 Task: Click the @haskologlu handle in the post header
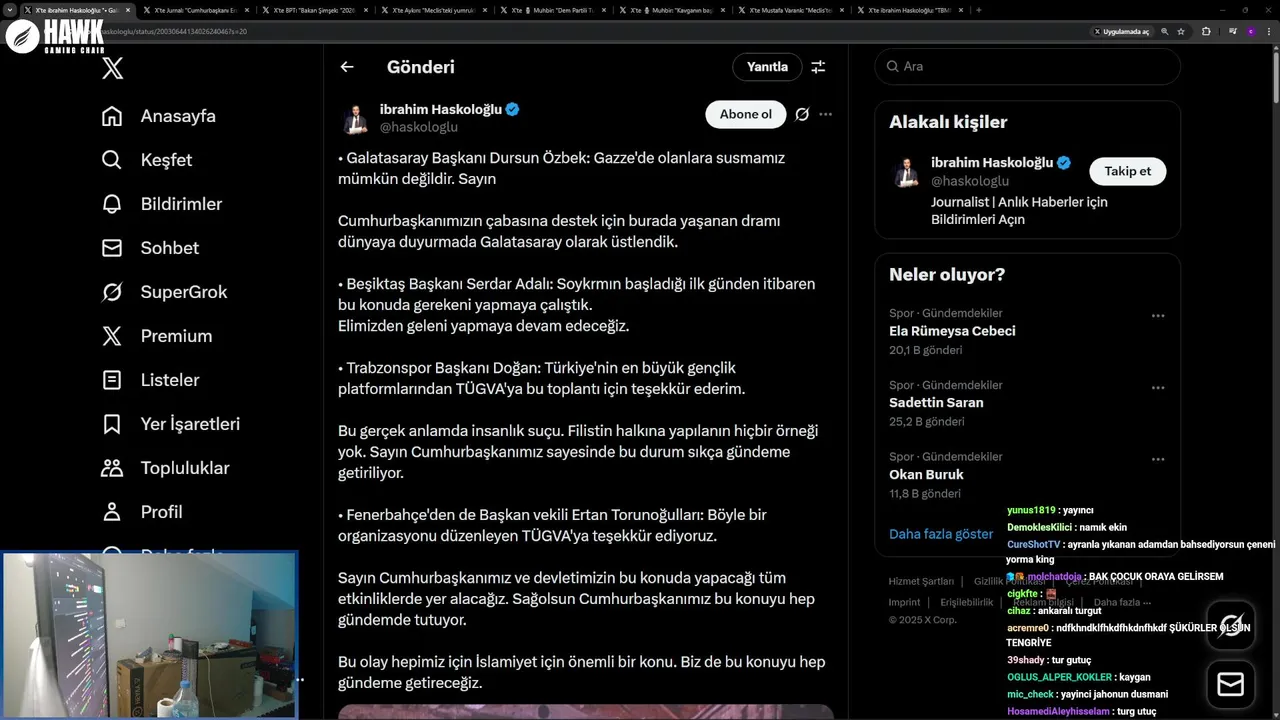coord(419,127)
